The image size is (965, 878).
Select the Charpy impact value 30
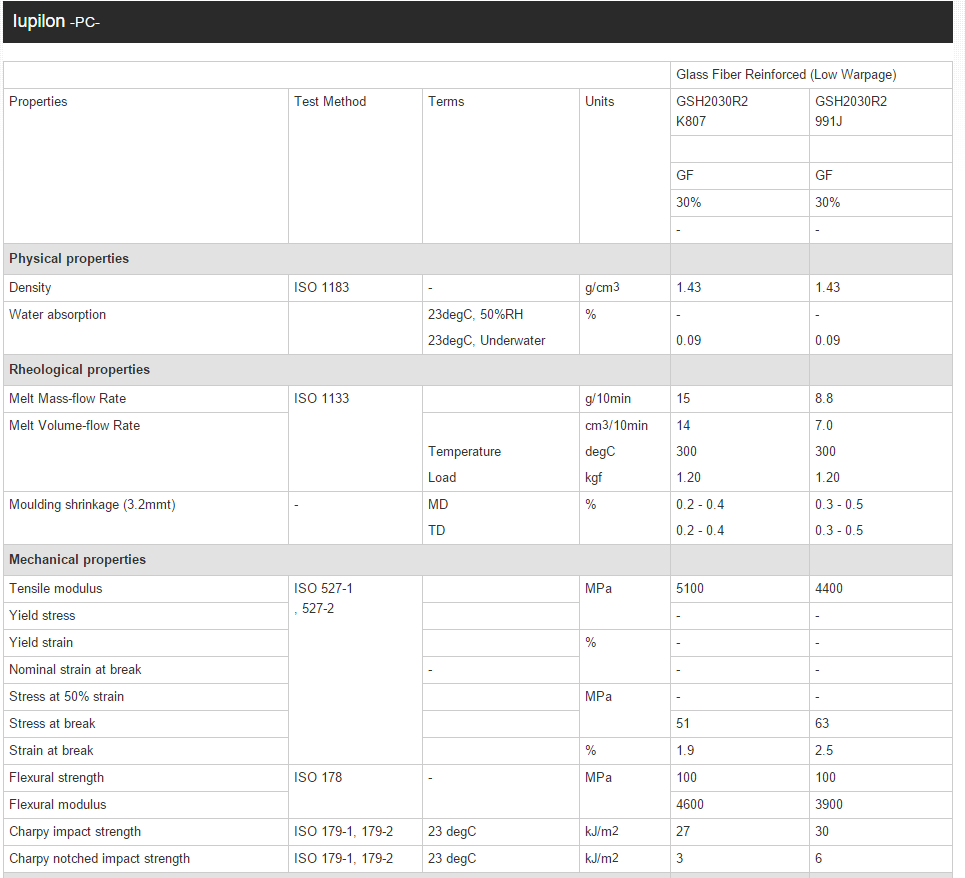(822, 831)
